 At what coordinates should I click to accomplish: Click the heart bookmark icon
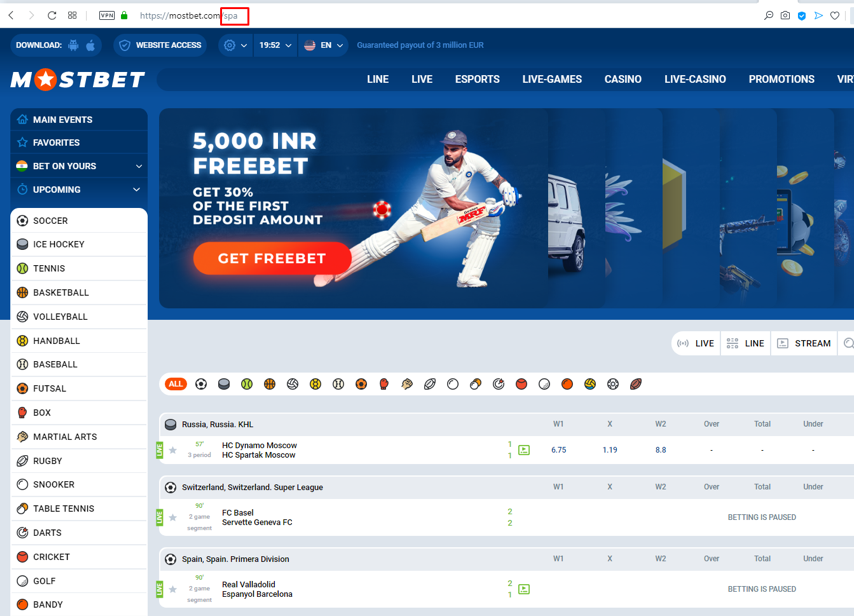tap(834, 15)
